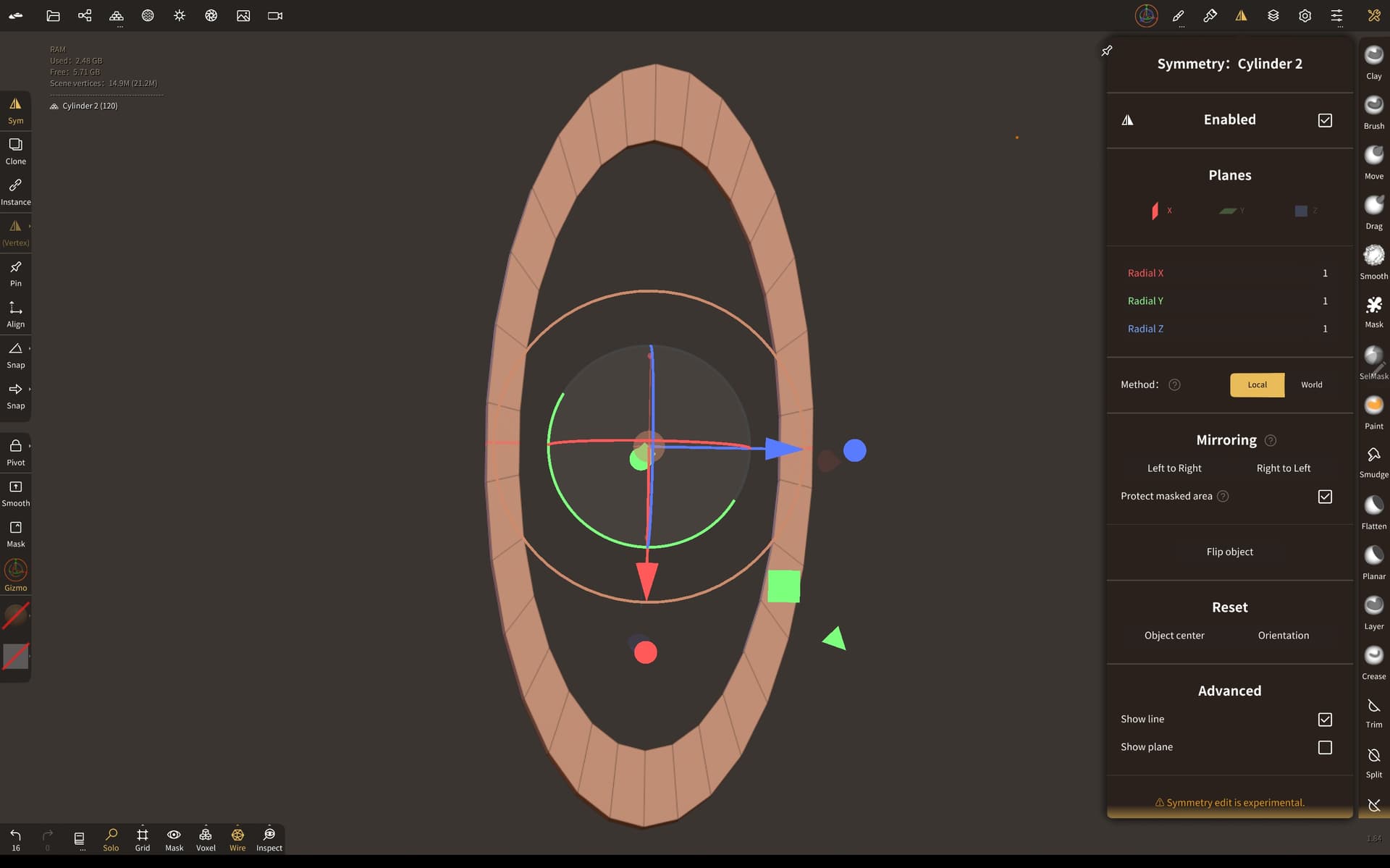Viewport: 1390px width, 868px height.
Task: Open the Camera settings menu
Action: (275, 15)
